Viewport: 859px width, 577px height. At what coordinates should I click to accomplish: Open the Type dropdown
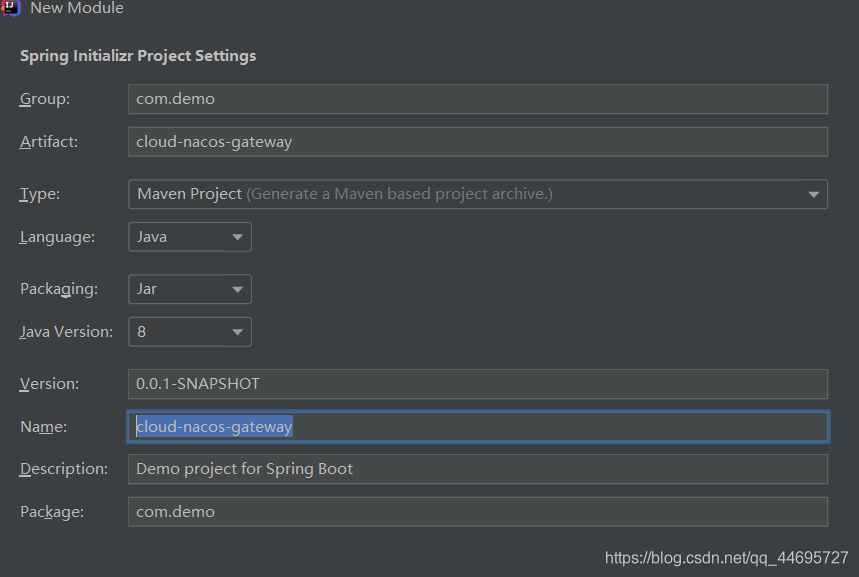[x=477, y=194]
